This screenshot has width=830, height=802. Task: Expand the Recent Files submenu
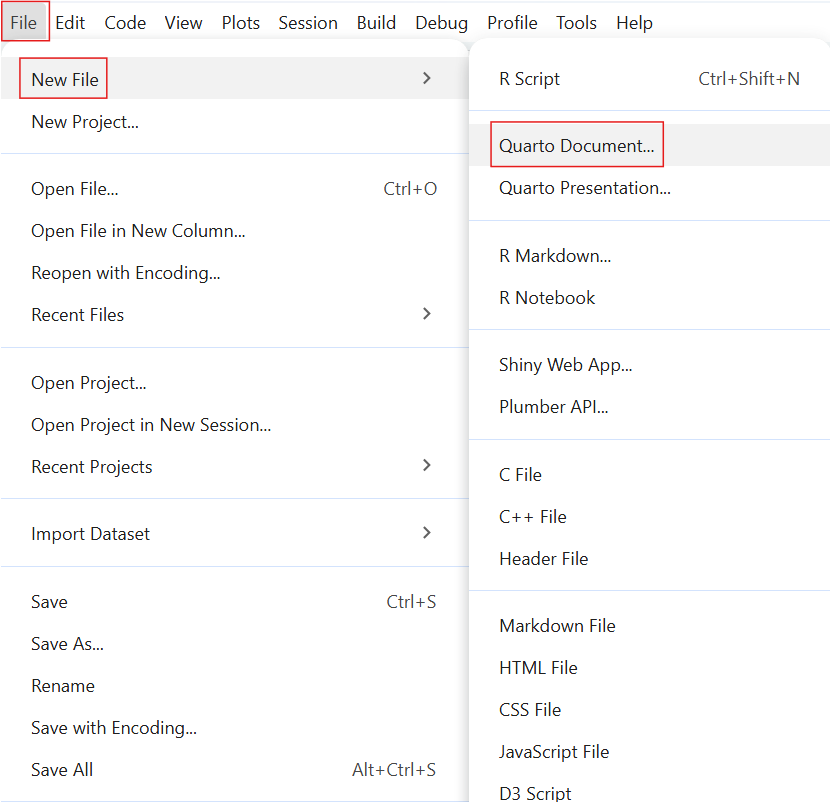77,314
